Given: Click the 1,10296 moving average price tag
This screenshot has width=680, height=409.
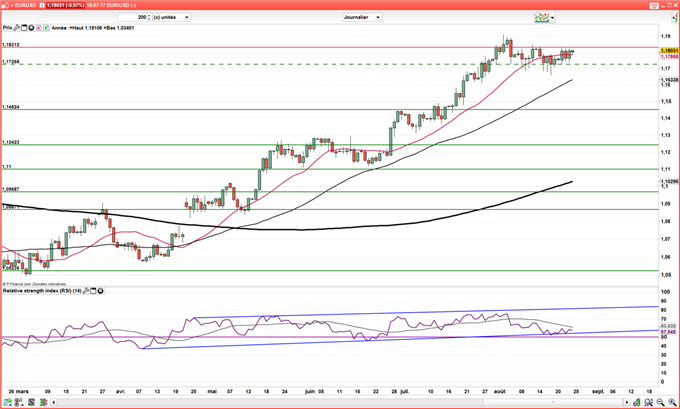Looking at the screenshot, I should point(669,181).
